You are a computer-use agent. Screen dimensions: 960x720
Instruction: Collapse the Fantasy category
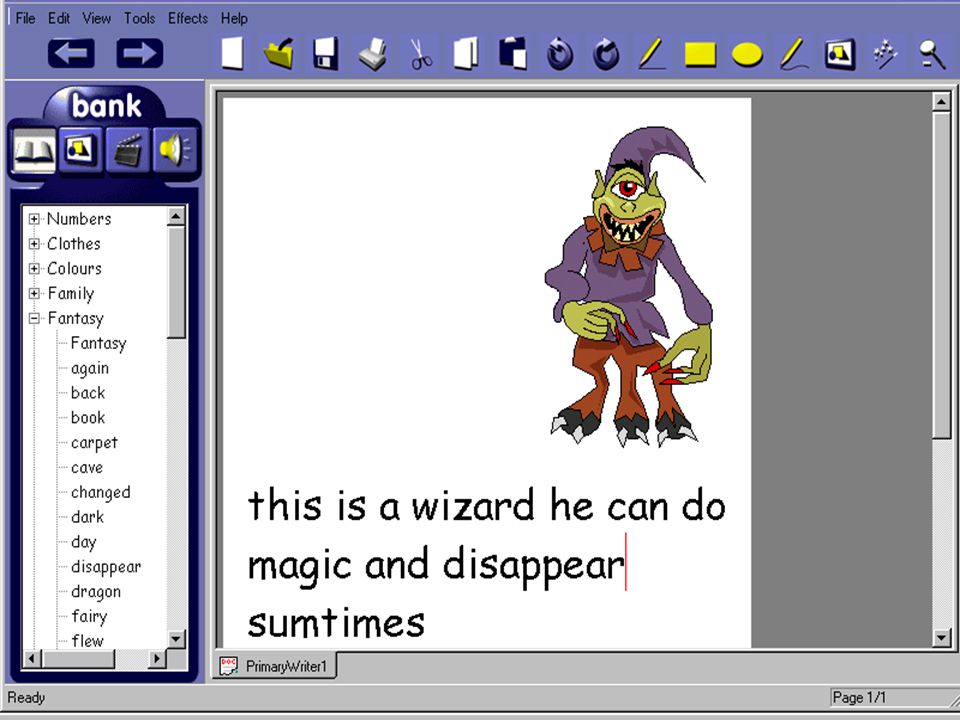pyautogui.click(x=34, y=318)
